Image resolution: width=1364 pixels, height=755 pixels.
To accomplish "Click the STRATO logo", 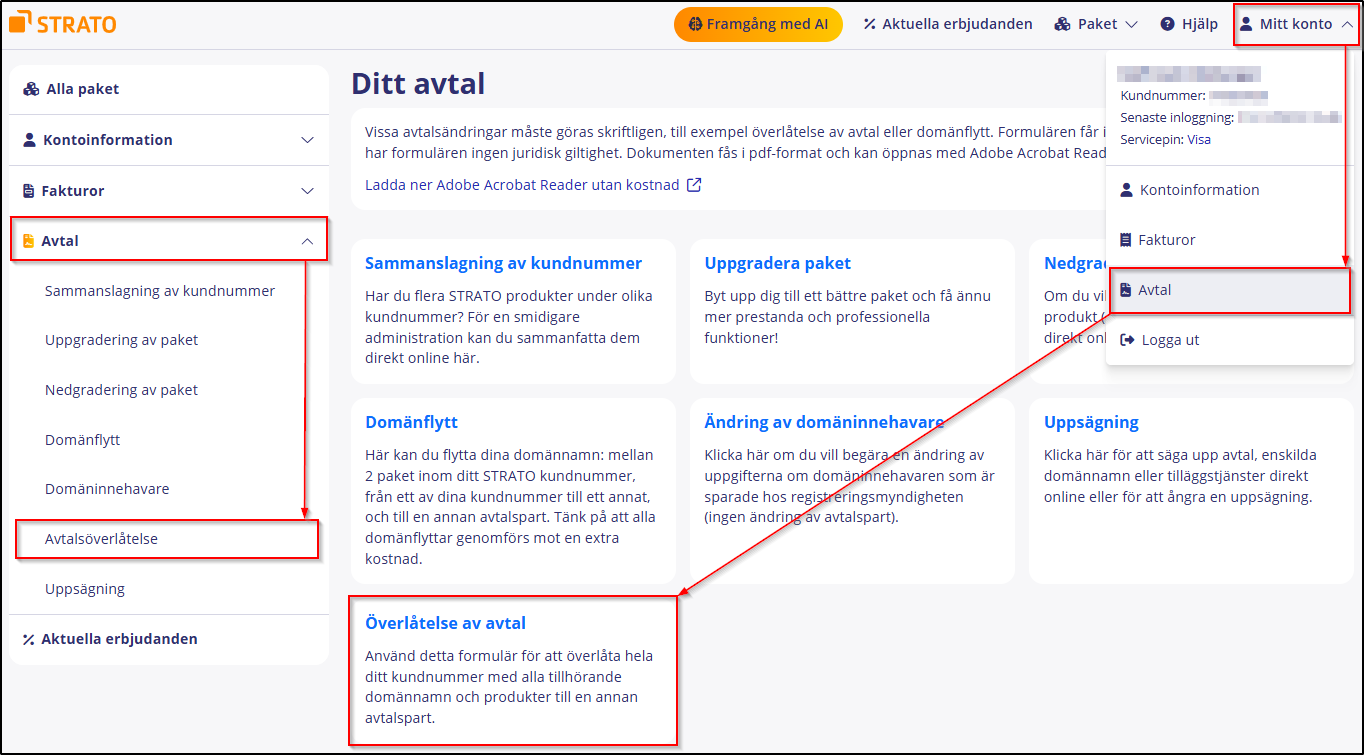I will click(x=62, y=22).
